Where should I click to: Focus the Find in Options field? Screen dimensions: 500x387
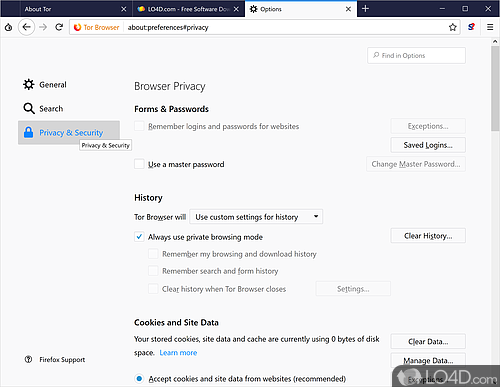[416, 55]
